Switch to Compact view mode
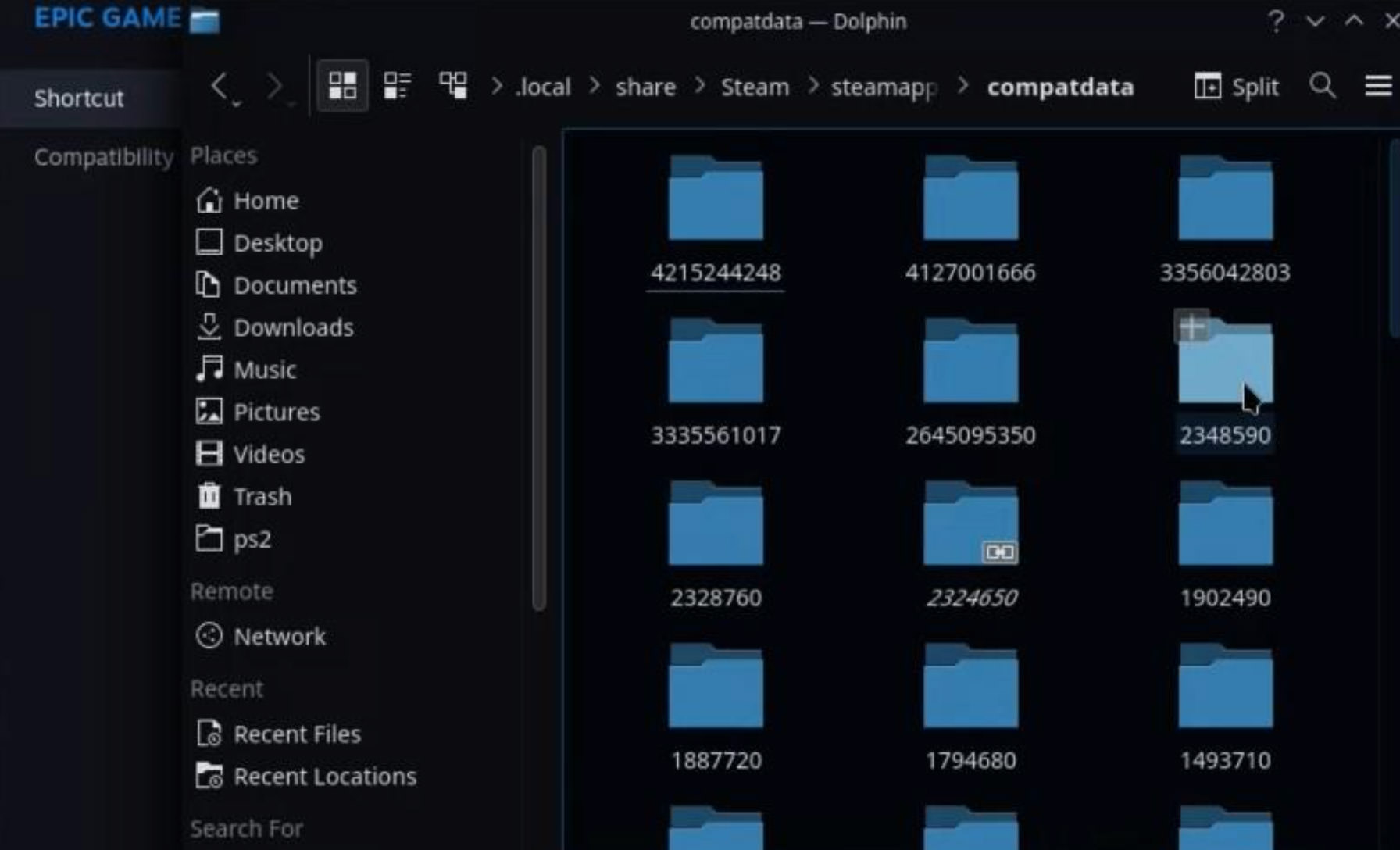This screenshot has width=1400, height=850. [397, 86]
